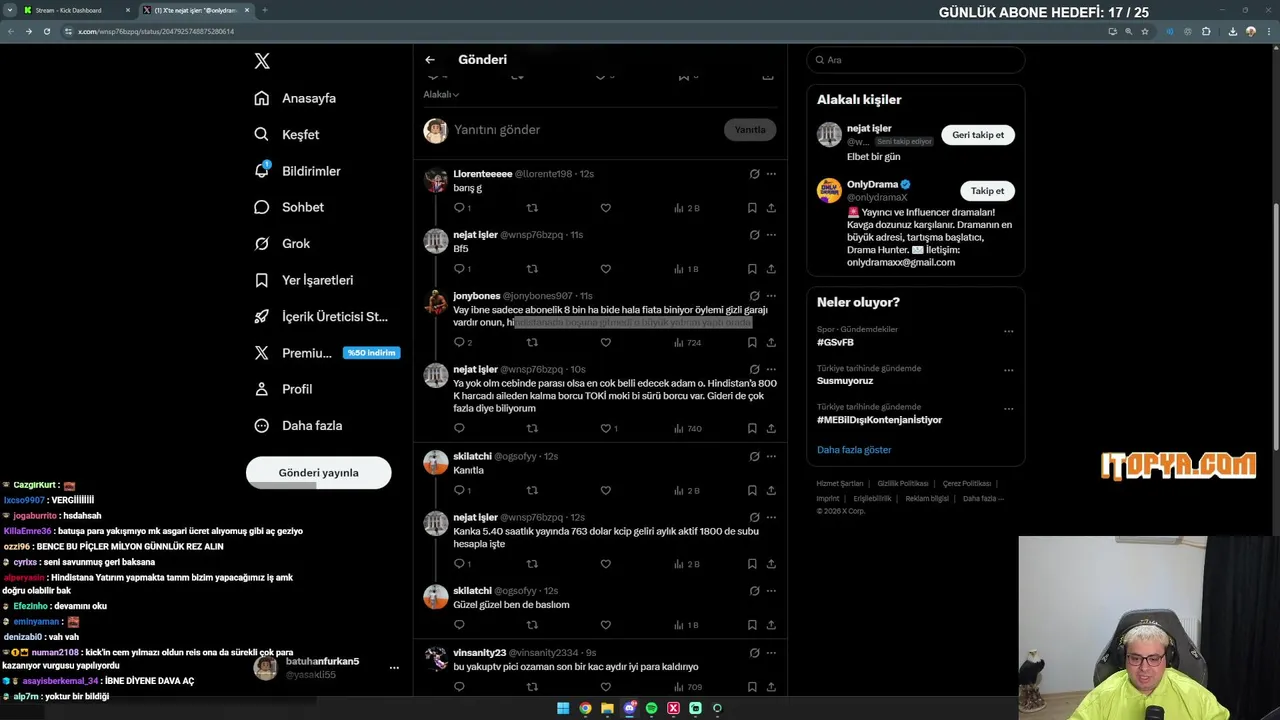1280x720 pixels.
Task: Open Windows Start menu
Action: (563, 708)
